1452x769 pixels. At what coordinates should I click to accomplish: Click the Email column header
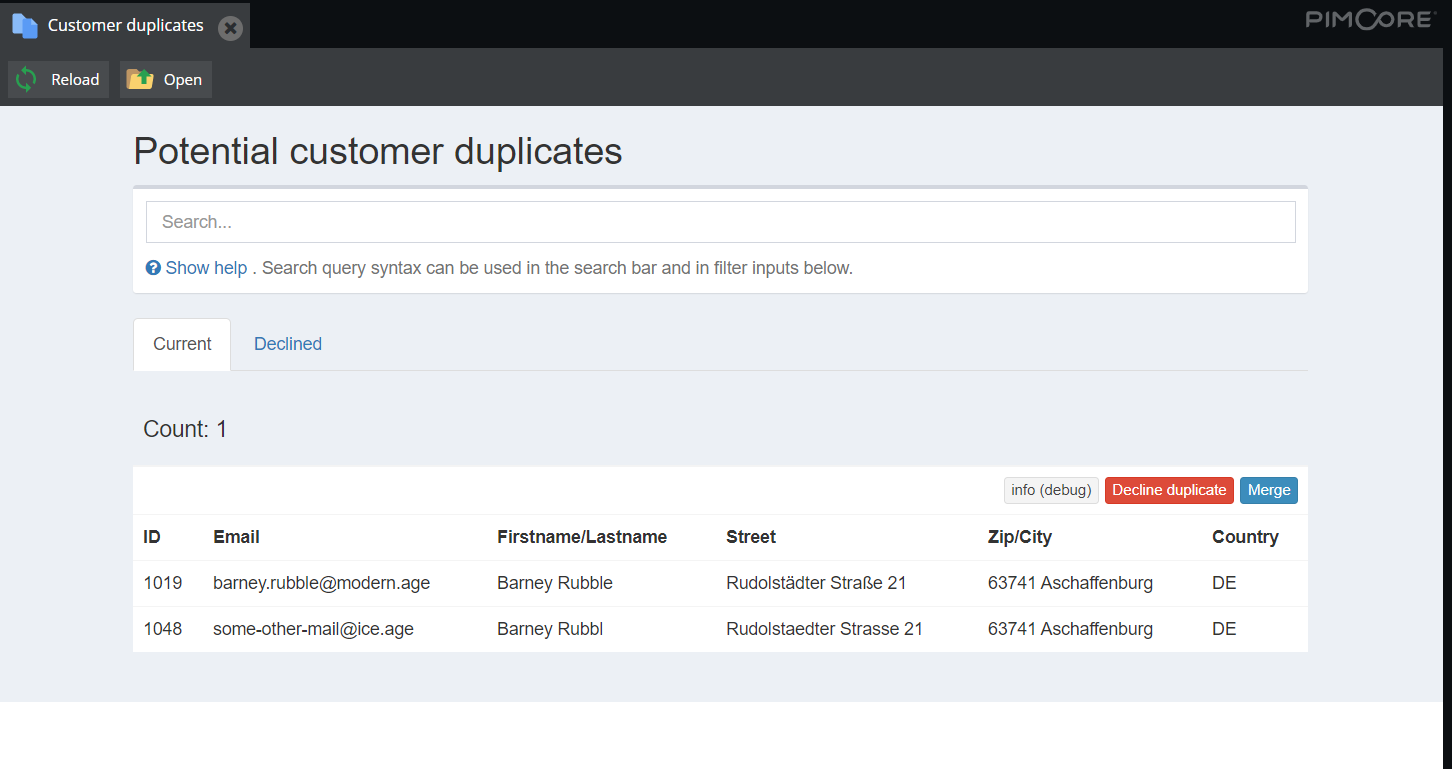[x=236, y=537]
